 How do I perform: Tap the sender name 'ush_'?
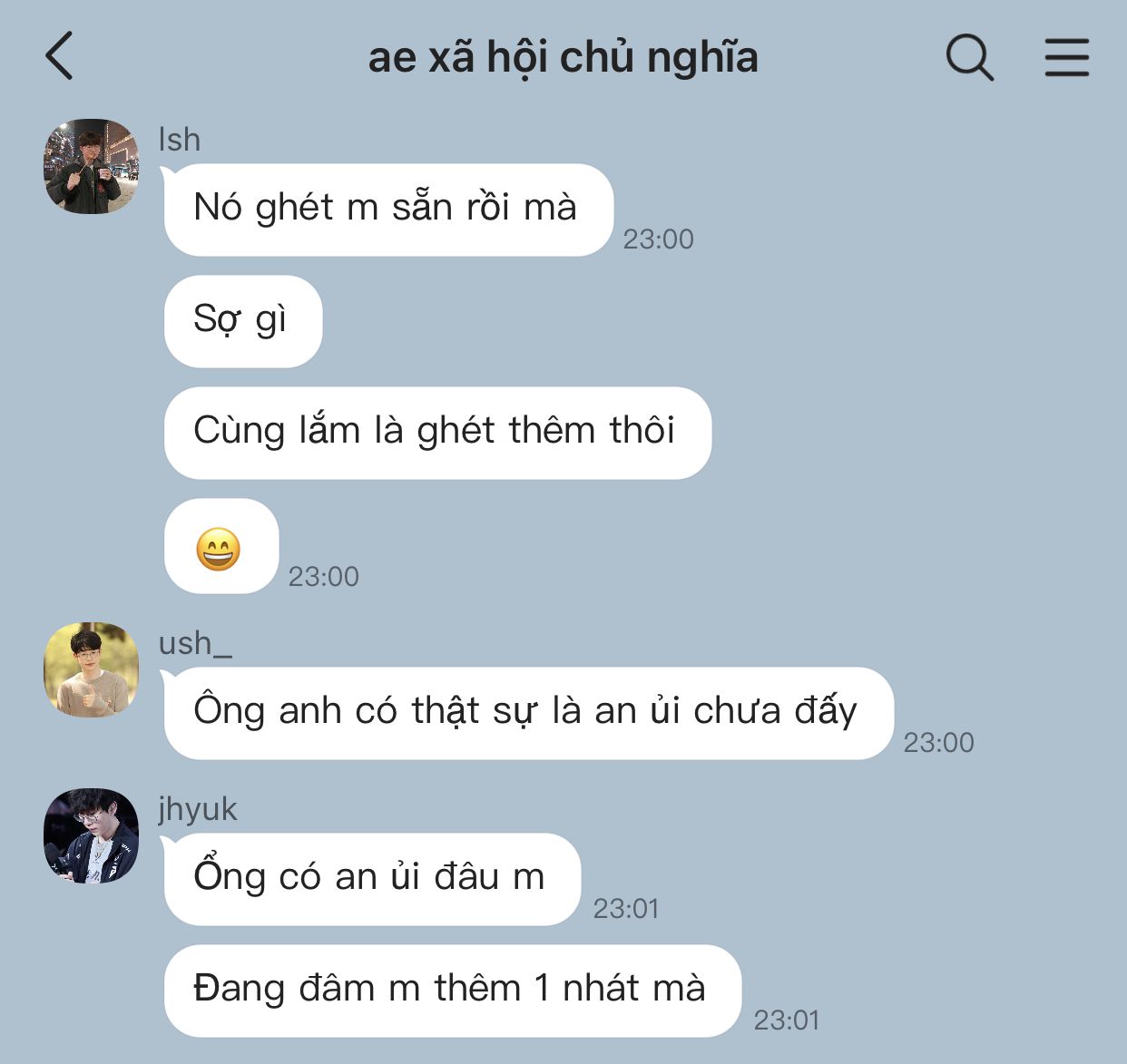195,642
